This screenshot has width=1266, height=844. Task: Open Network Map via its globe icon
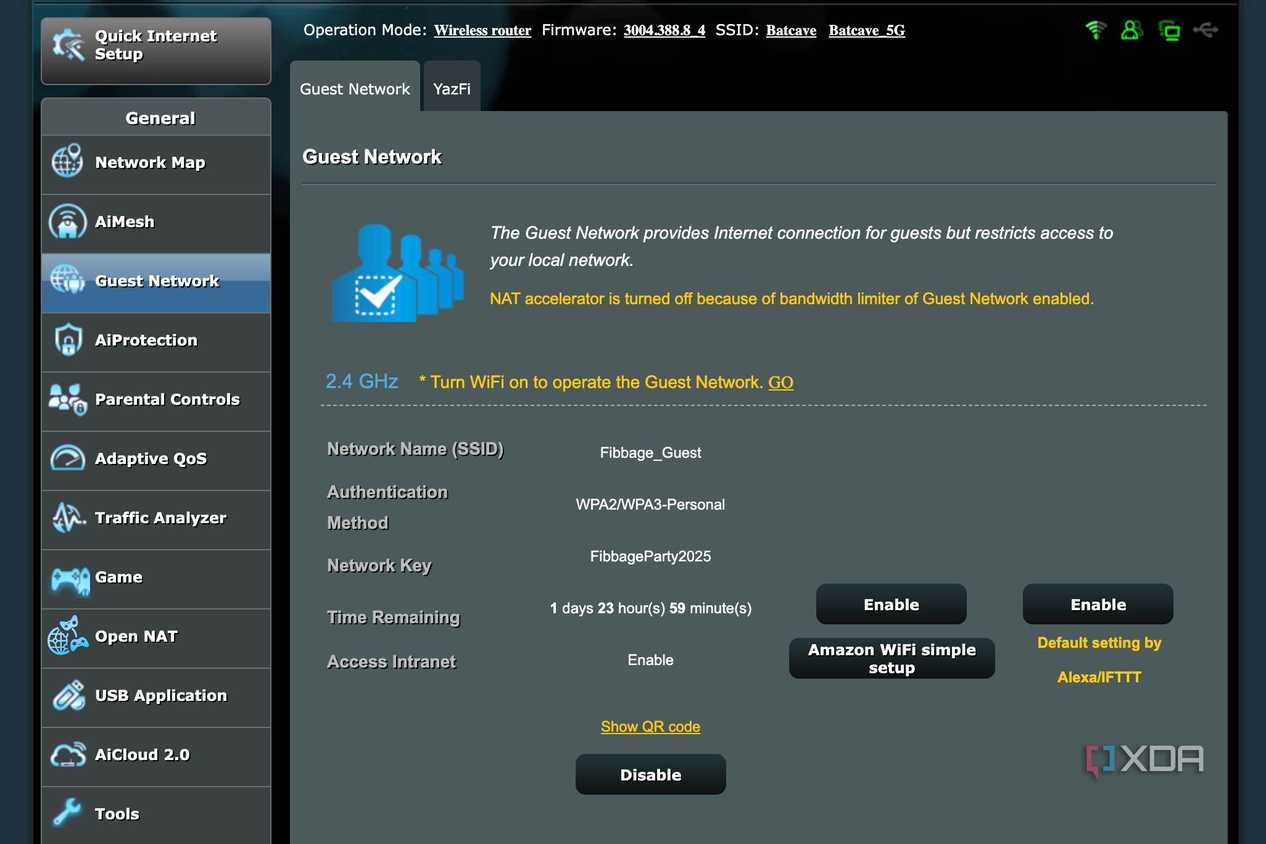click(x=67, y=162)
